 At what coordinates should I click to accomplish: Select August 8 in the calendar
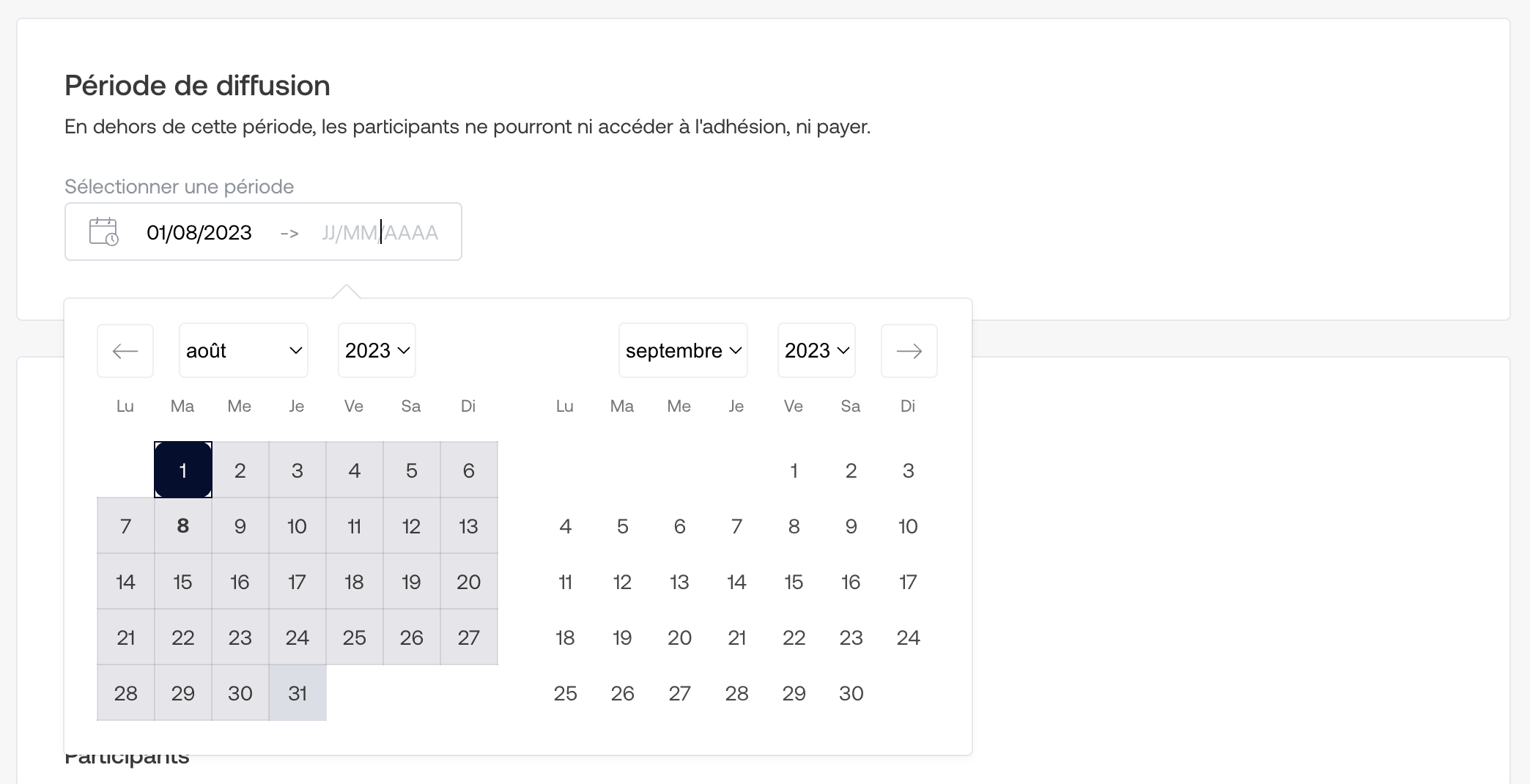point(183,525)
